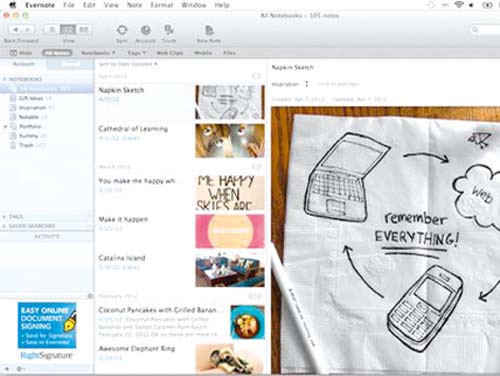Click the note title Napkin Sketch field
The height and width of the screenshot is (376, 500).
pos(293,67)
